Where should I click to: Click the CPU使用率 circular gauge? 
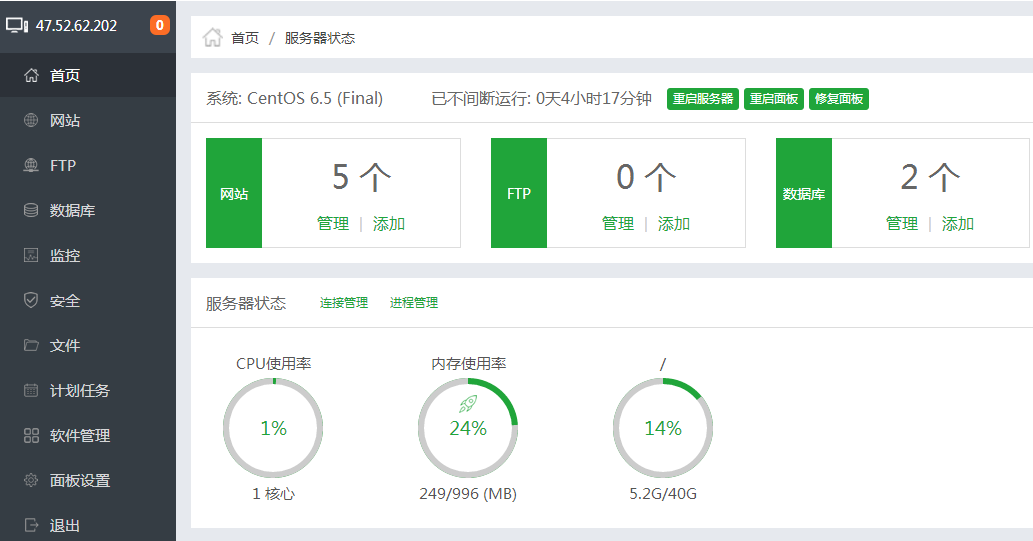tap(273, 428)
